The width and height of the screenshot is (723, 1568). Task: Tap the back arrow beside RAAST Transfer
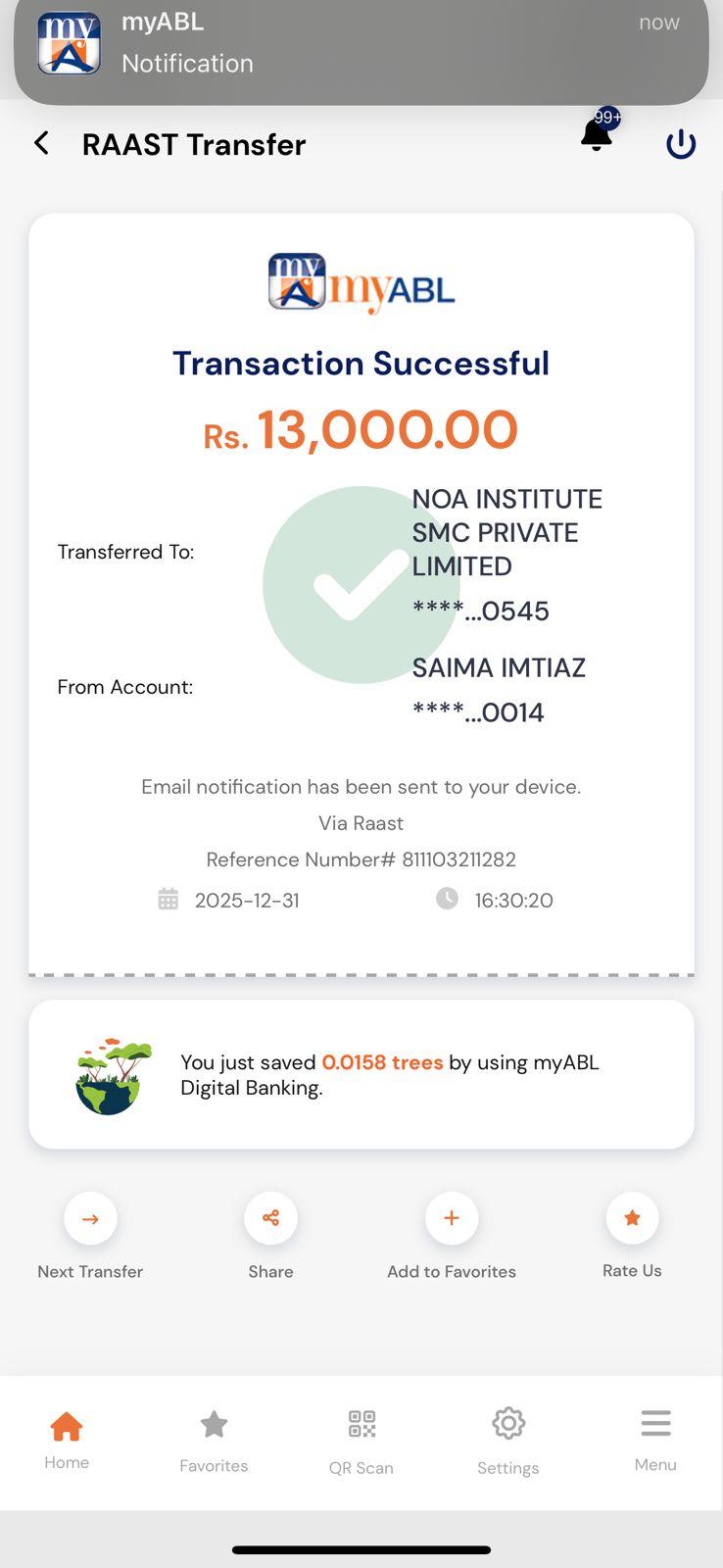tap(41, 144)
